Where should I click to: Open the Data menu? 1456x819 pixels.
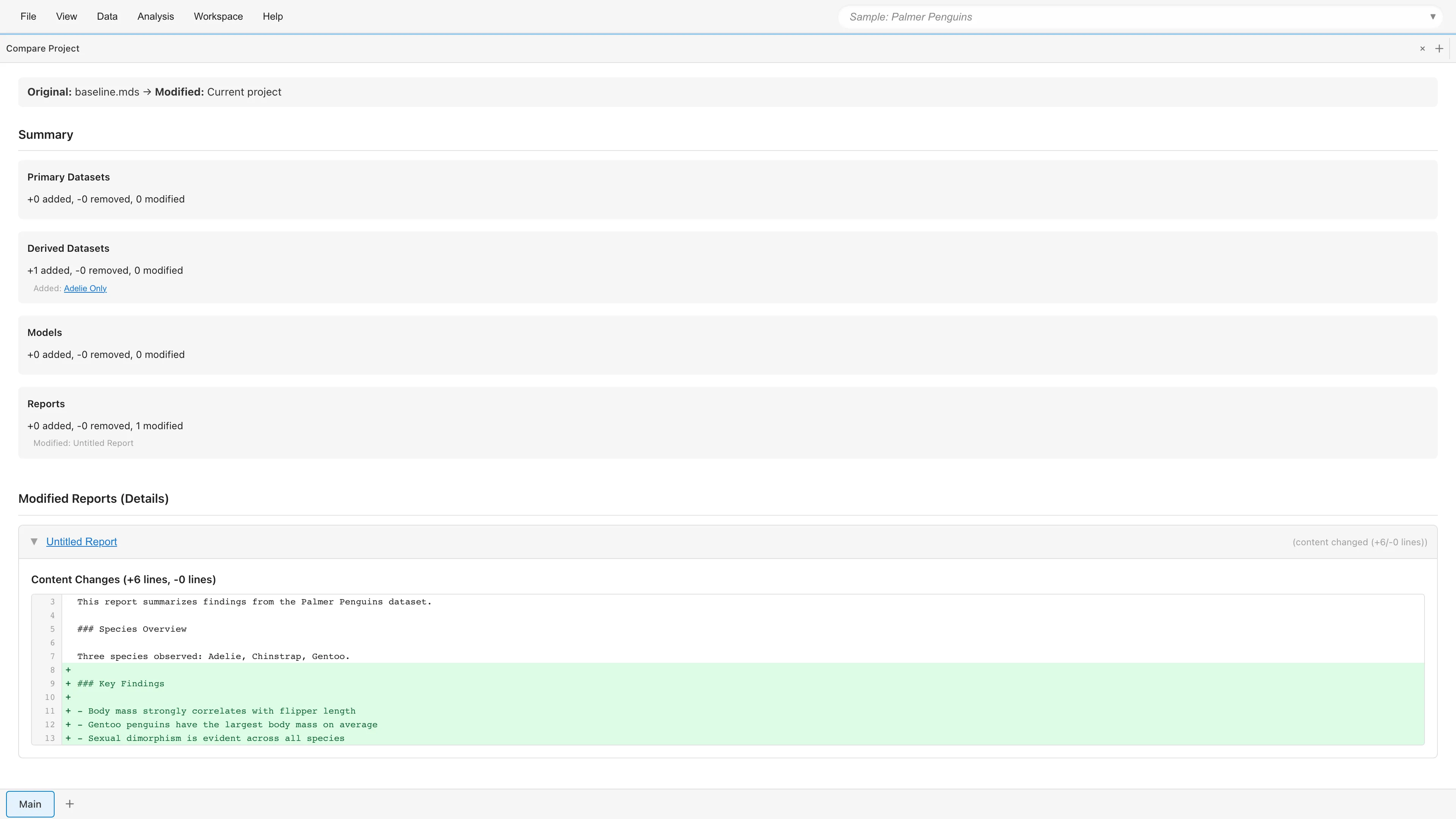(x=107, y=16)
